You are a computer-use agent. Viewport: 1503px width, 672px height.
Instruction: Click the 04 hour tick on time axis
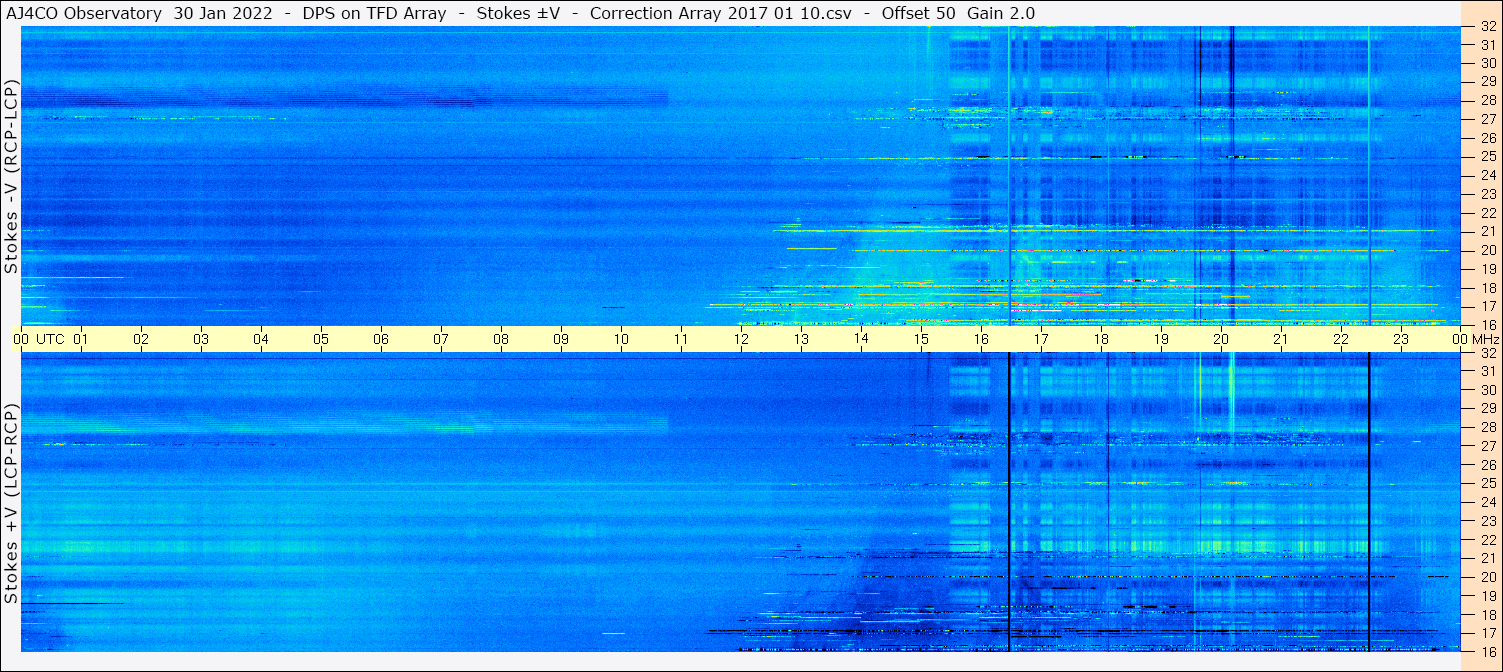click(x=261, y=339)
